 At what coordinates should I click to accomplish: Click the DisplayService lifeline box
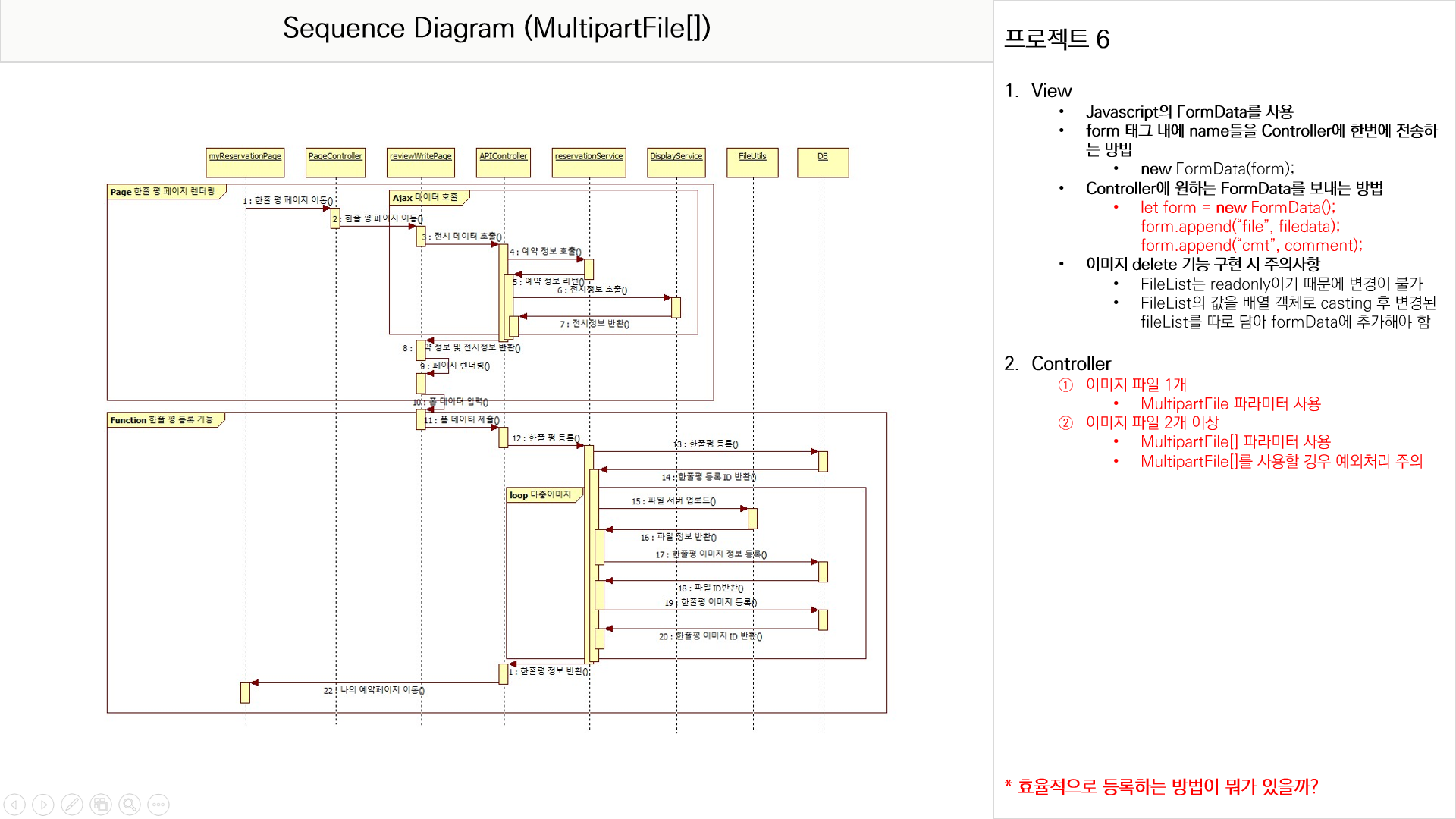click(676, 162)
